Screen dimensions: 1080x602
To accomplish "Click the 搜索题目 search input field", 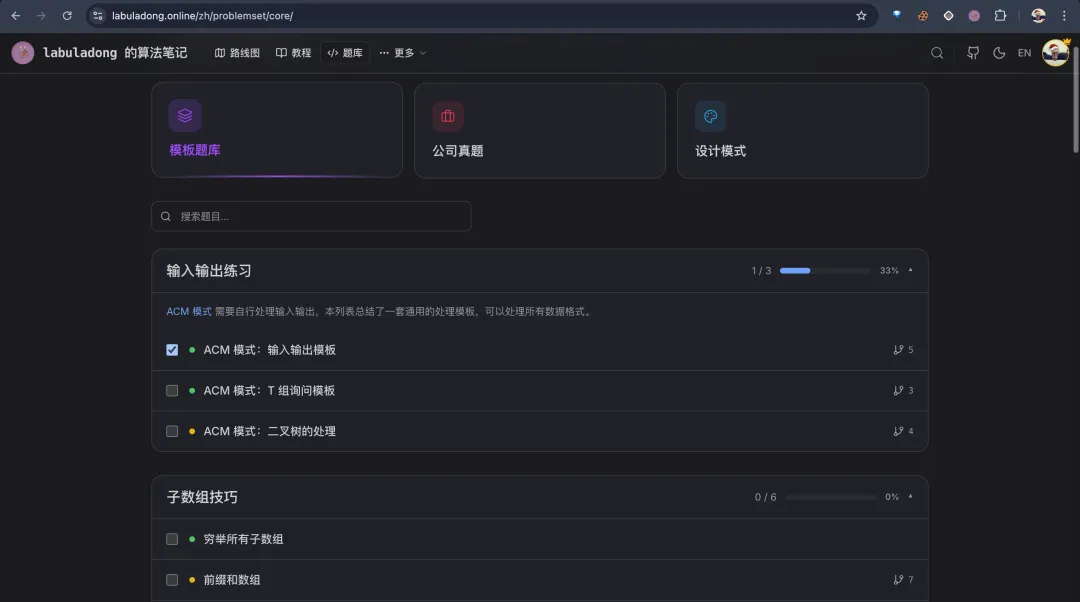I will [x=310, y=216].
